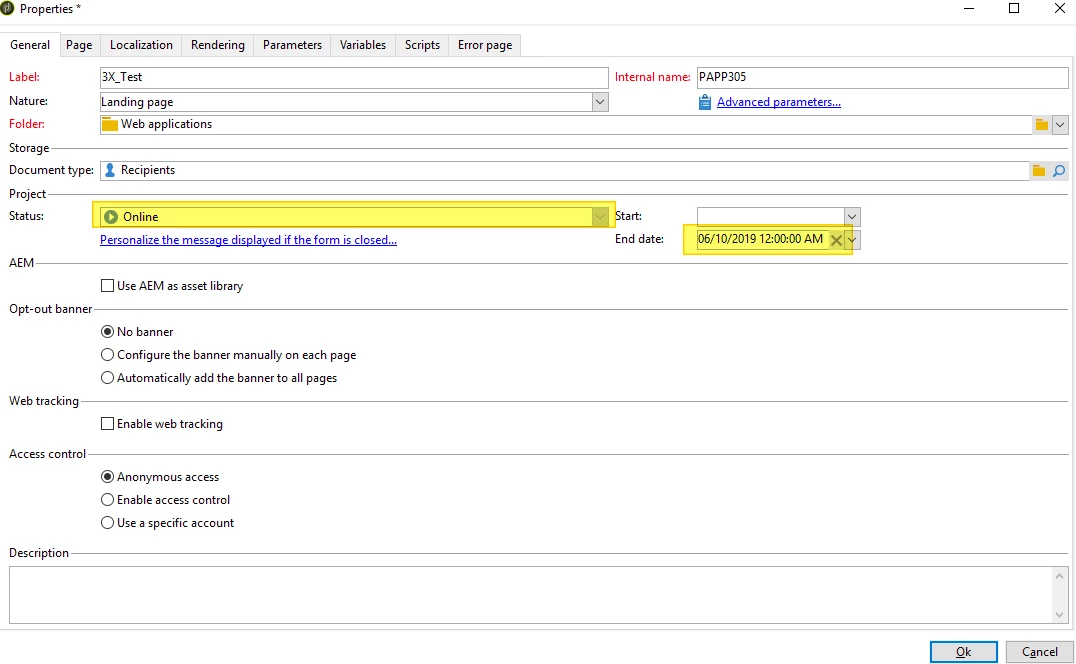Open the Rendering tab
The width and height of the screenshot is (1076, 664).
pyautogui.click(x=218, y=45)
